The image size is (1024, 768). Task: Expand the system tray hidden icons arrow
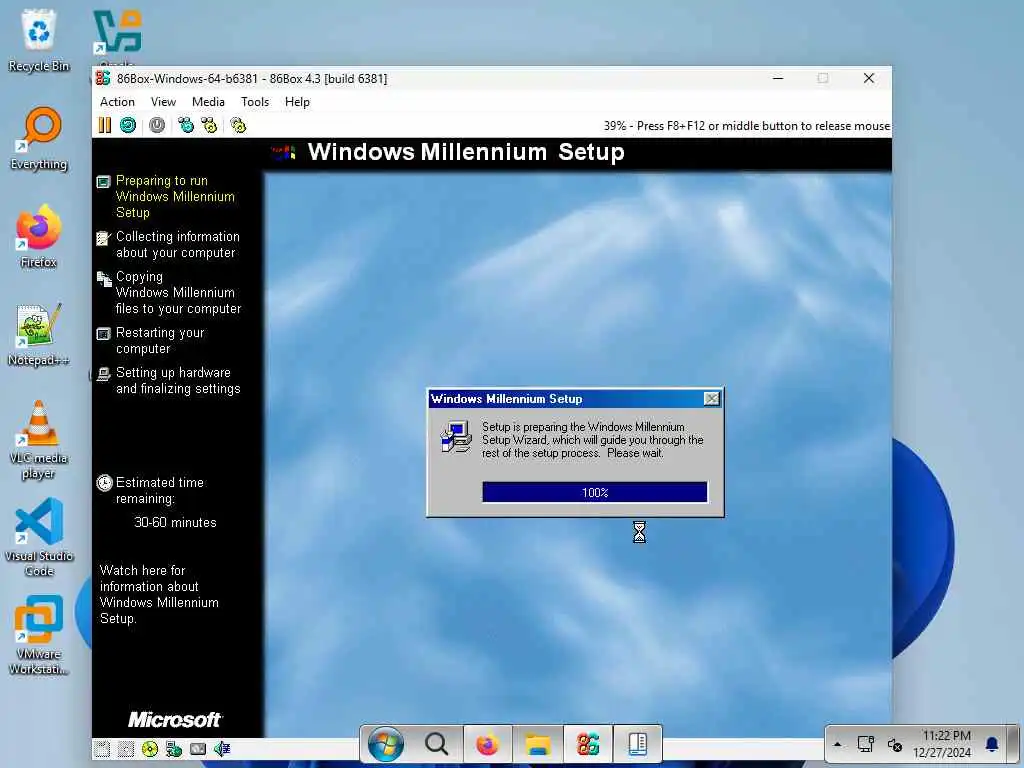tap(838, 744)
